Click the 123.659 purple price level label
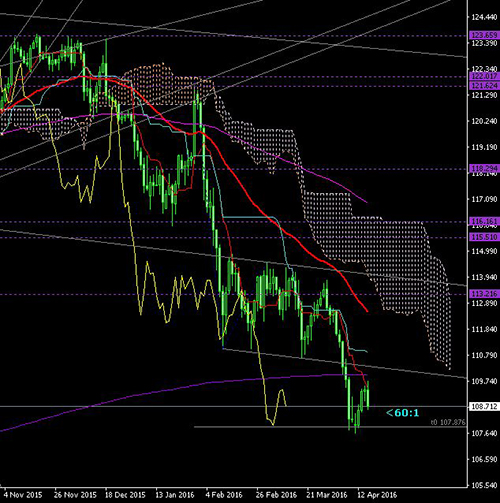 [484, 35]
